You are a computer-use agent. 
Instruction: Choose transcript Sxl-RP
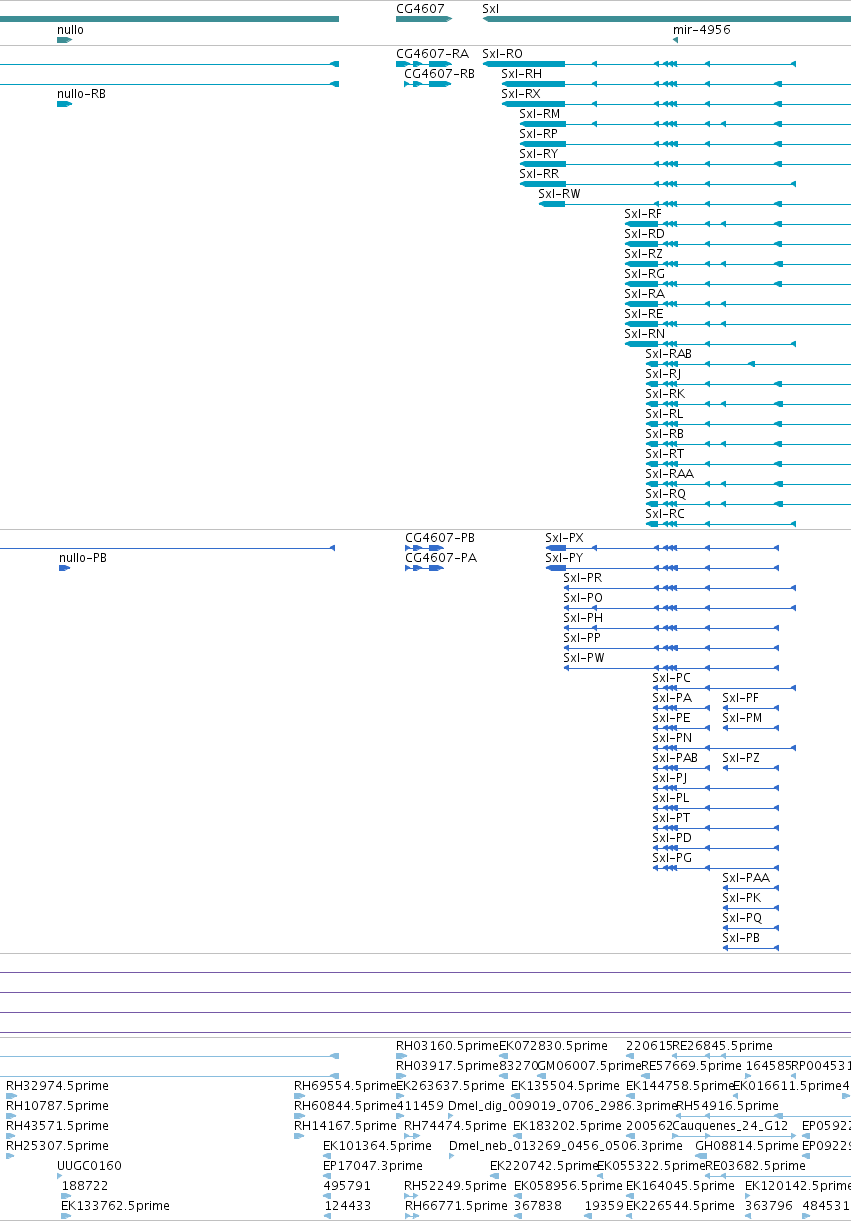pyautogui.click(x=538, y=134)
